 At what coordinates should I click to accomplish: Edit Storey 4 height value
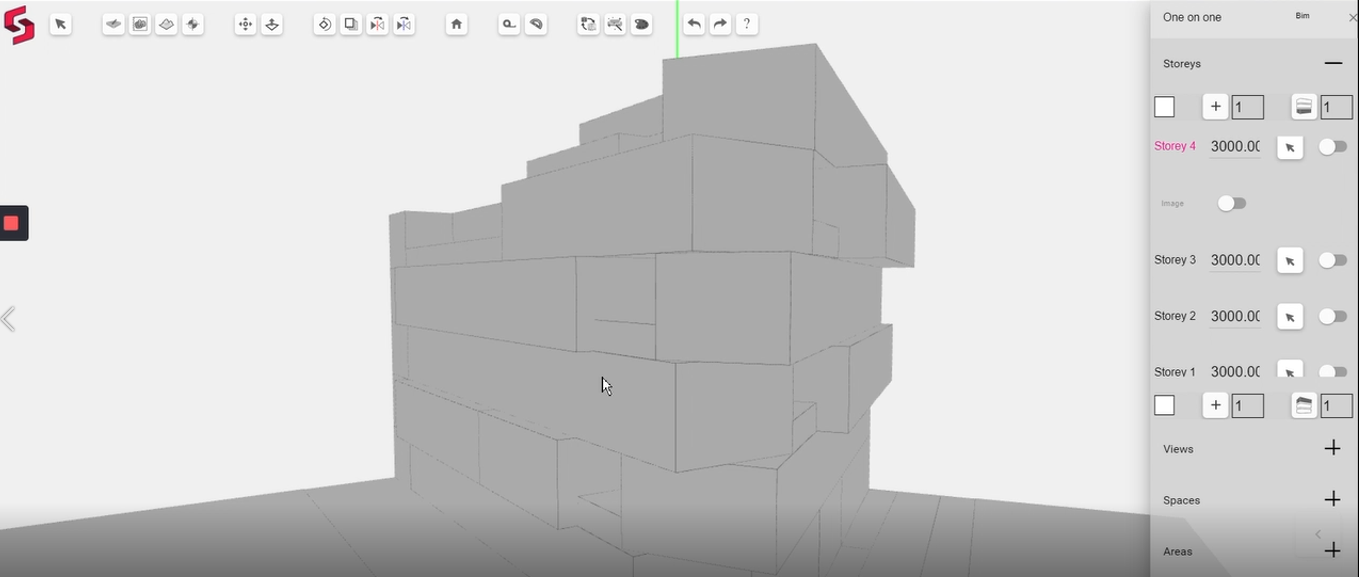pyautogui.click(x=1235, y=147)
